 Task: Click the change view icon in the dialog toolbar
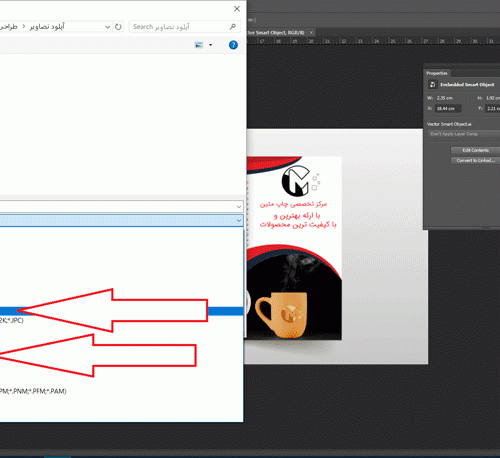199,45
